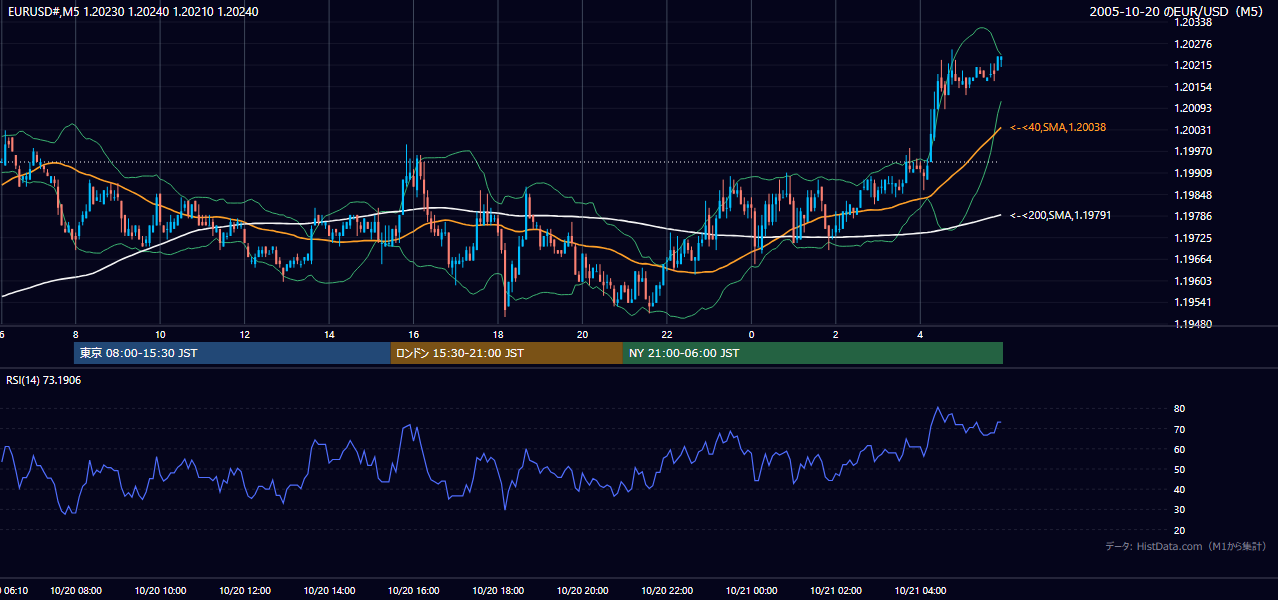Click the white 200,SMA,1.19791 label
1278x600 pixels.
(1061, 215)
